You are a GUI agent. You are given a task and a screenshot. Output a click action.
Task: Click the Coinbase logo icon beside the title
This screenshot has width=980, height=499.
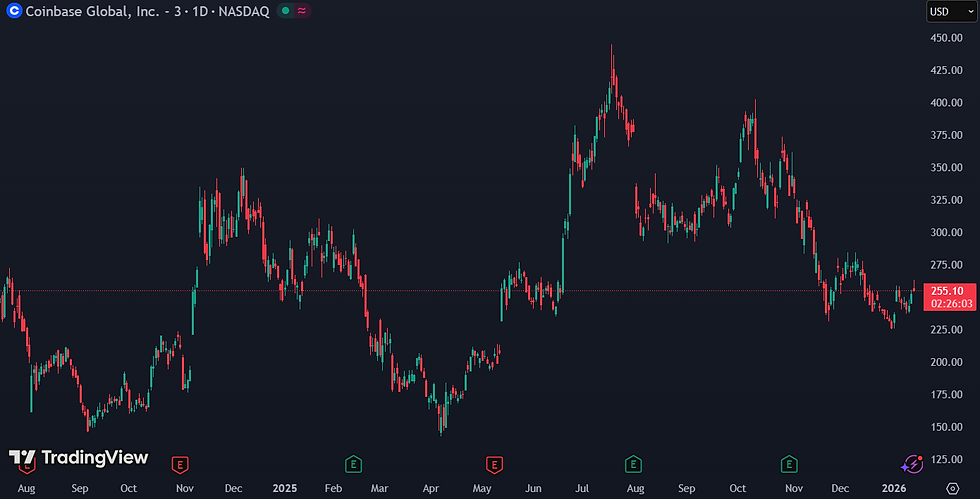coord(14,11)
